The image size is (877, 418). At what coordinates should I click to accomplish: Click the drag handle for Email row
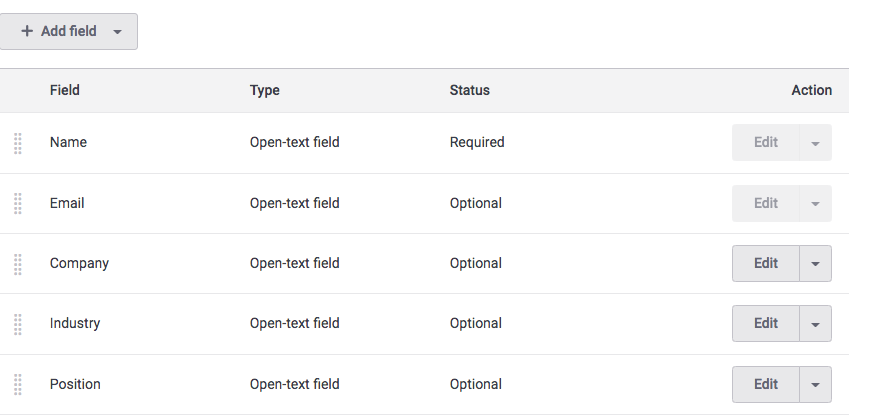click(18, 204)
